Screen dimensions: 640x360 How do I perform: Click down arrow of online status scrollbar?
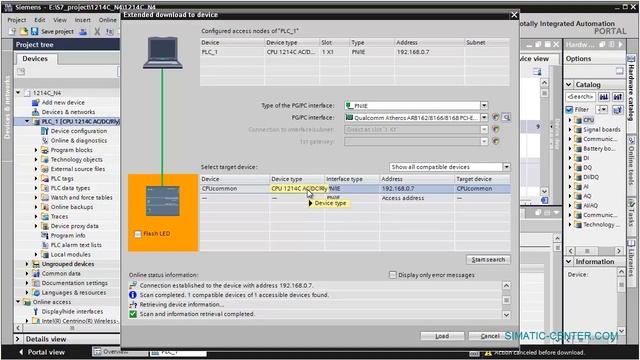506,315
